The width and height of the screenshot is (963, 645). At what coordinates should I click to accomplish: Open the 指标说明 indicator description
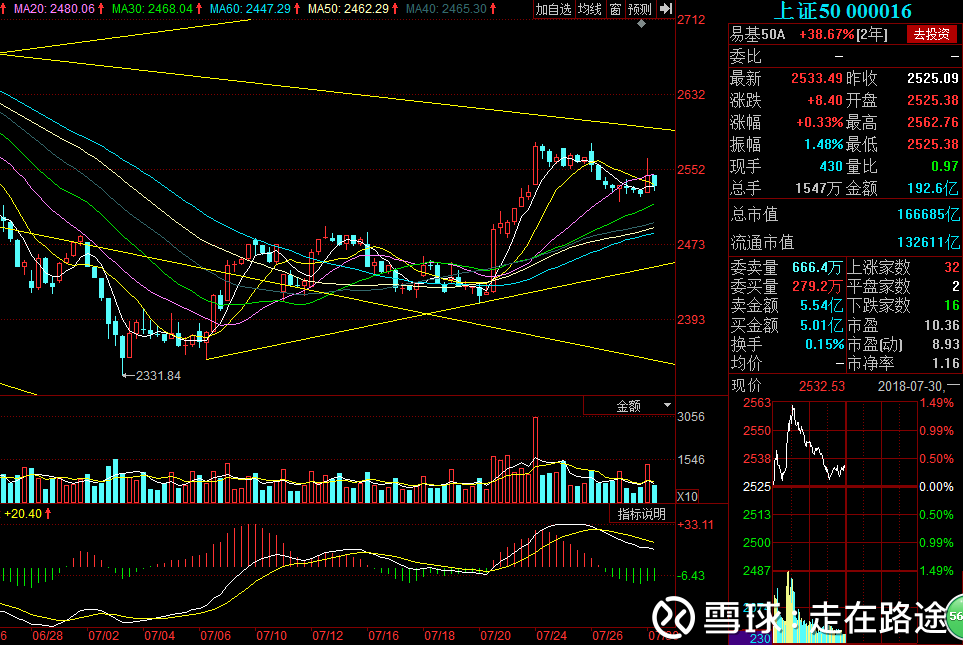pyautogui.click(x=642, y=514)
